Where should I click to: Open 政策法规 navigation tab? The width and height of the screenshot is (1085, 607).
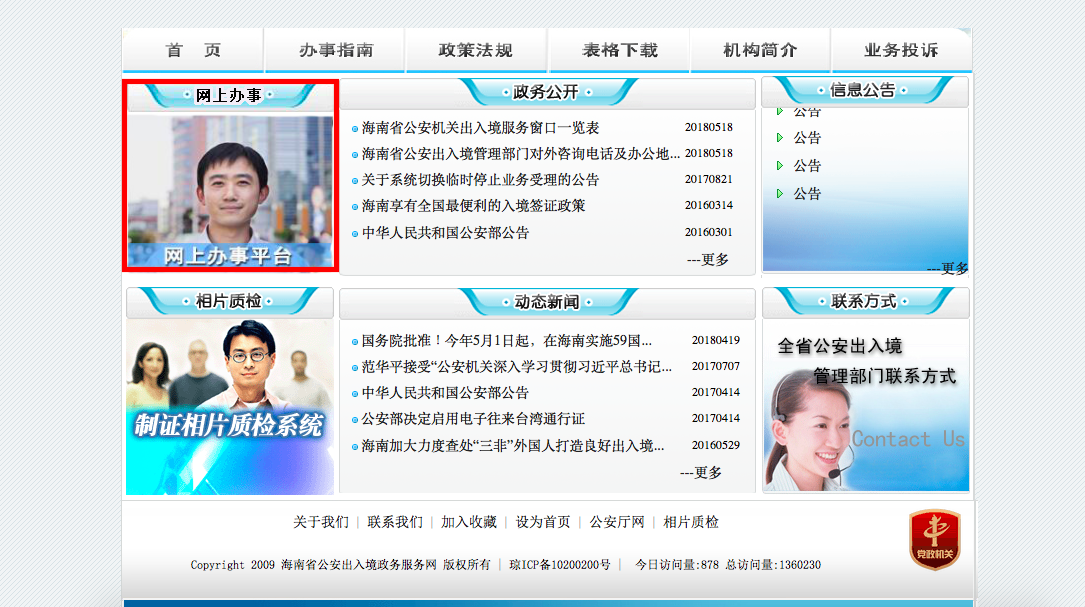click(476, 50)
